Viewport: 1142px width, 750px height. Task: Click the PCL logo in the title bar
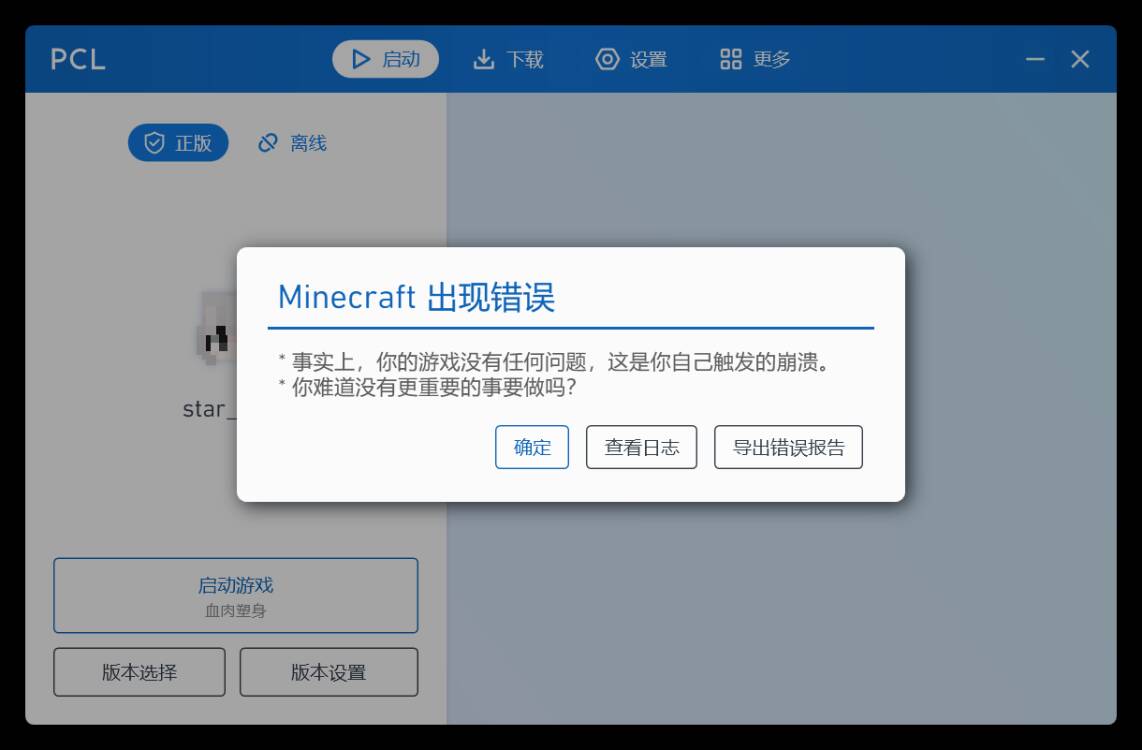(78, 59)
